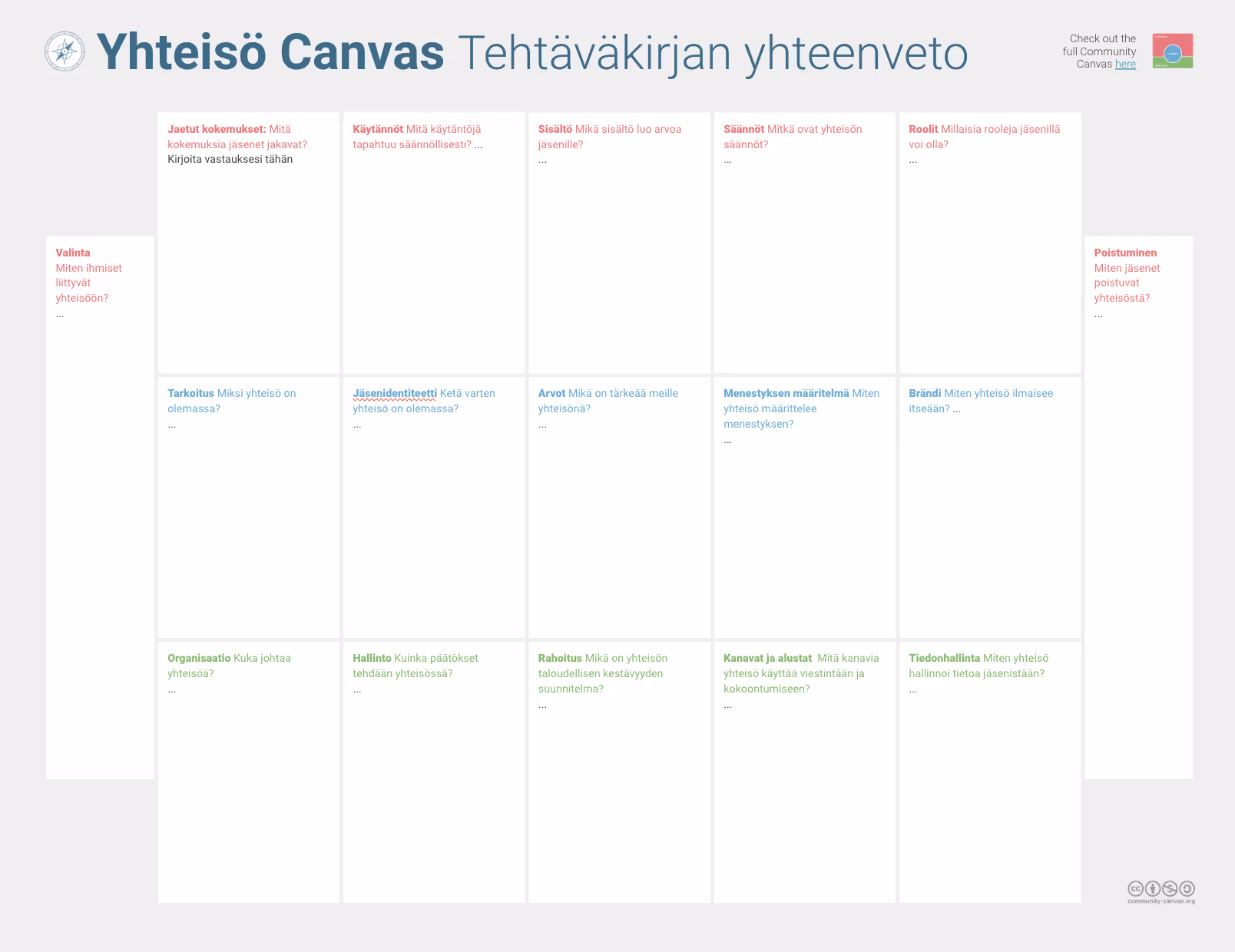Click the Roolit box answer placeholder
Image resolution: width=1235 pixels, height=952 pixels.
[913, 161]
